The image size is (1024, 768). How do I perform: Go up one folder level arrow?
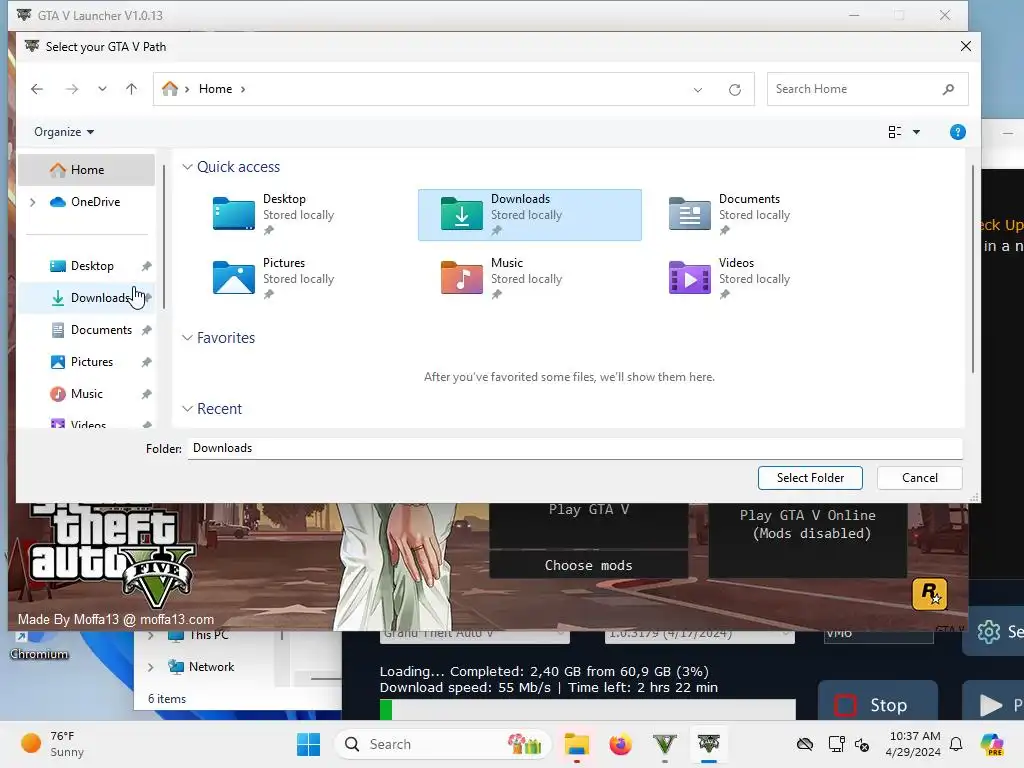coord(131,89)
